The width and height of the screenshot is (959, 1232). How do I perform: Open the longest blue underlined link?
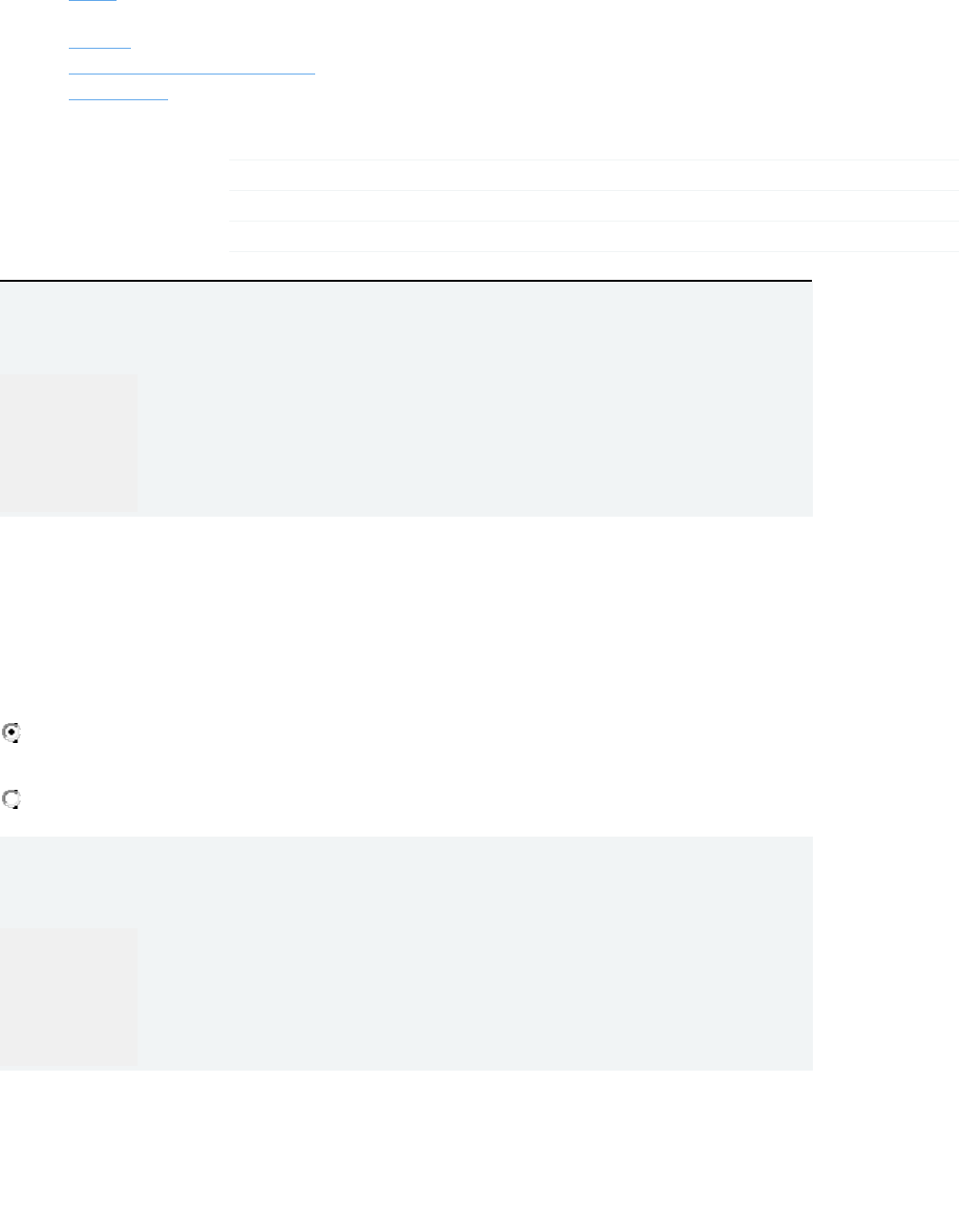coord(192,73)
